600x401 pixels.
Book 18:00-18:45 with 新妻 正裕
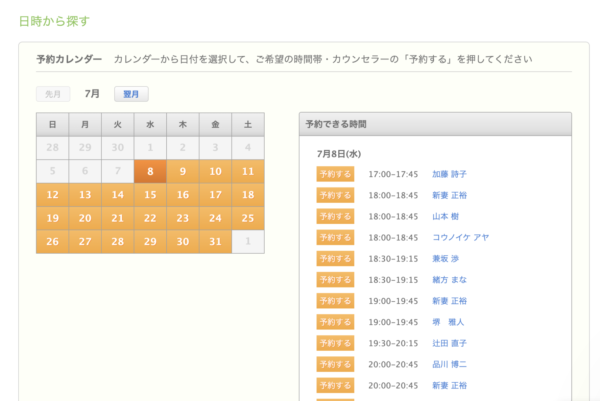tap(335, 195)
